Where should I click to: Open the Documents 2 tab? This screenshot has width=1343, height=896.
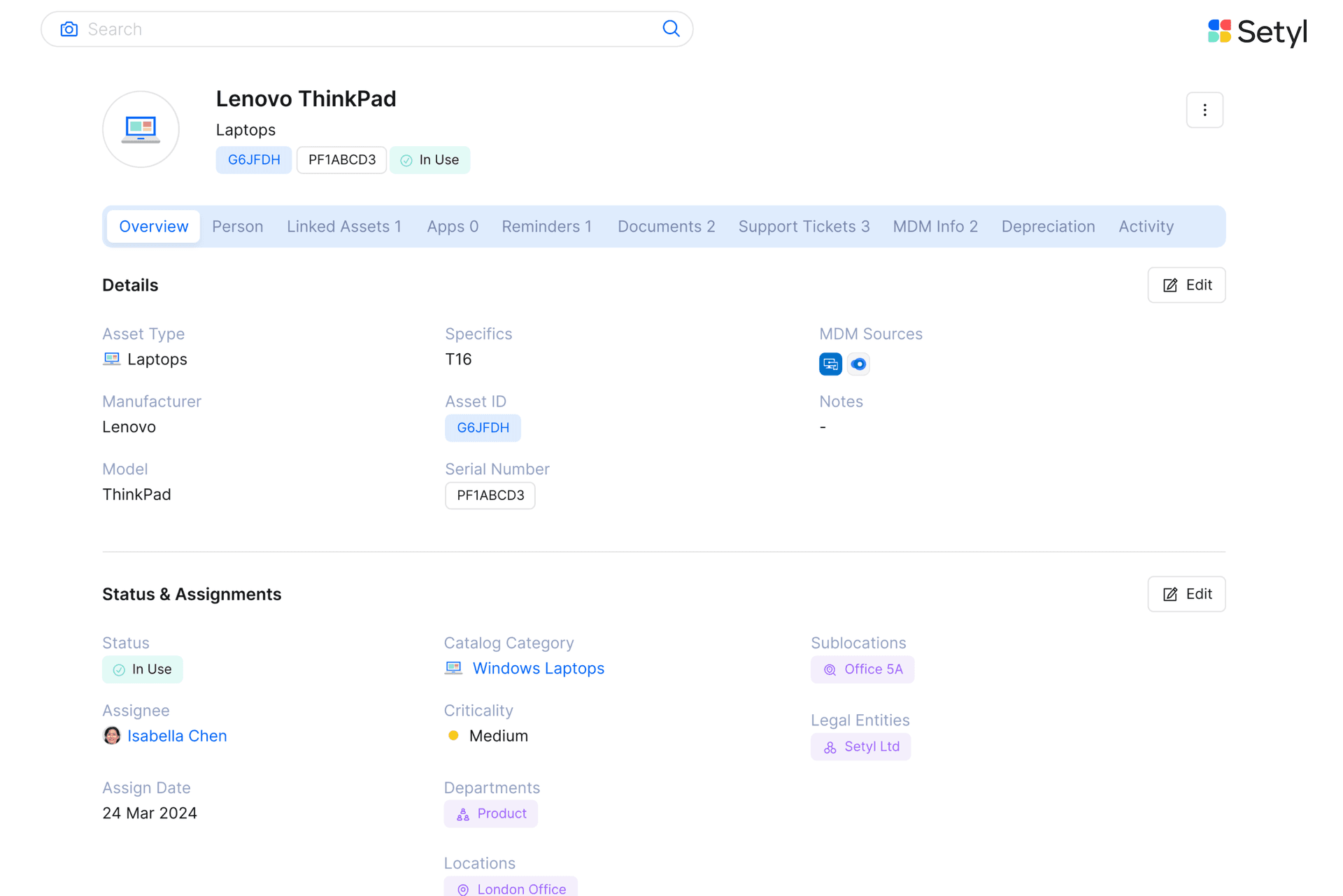tap(667, 227)
